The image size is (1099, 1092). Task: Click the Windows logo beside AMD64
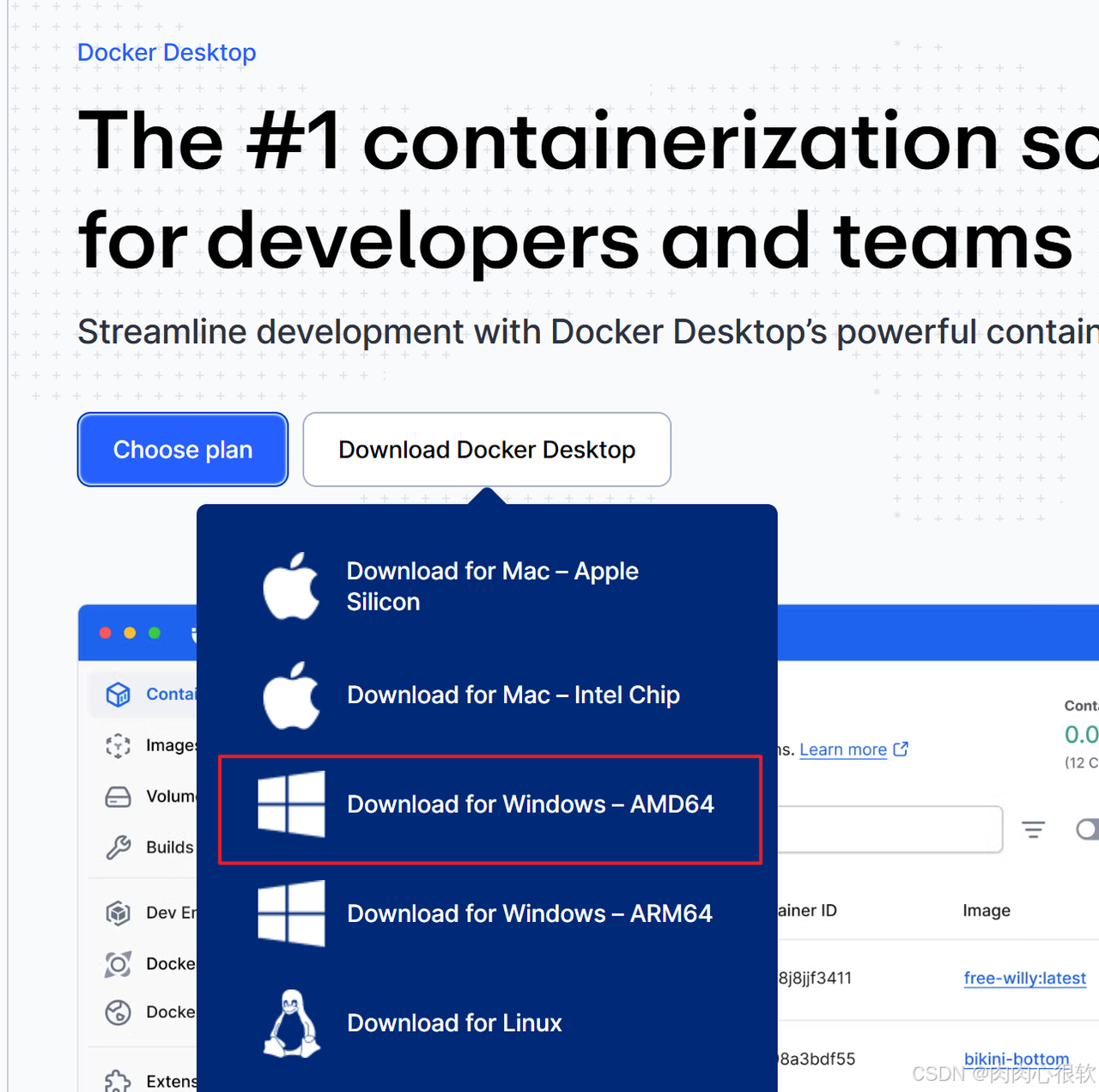point(292,804)
